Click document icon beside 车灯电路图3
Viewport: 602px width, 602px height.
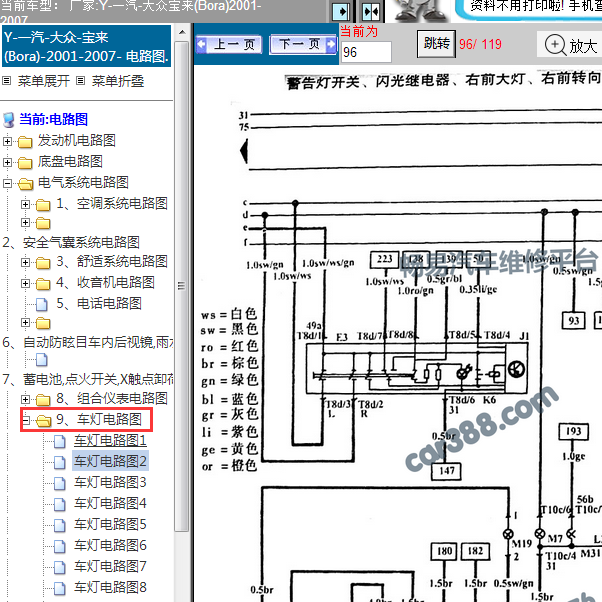(x=60, y=483)
